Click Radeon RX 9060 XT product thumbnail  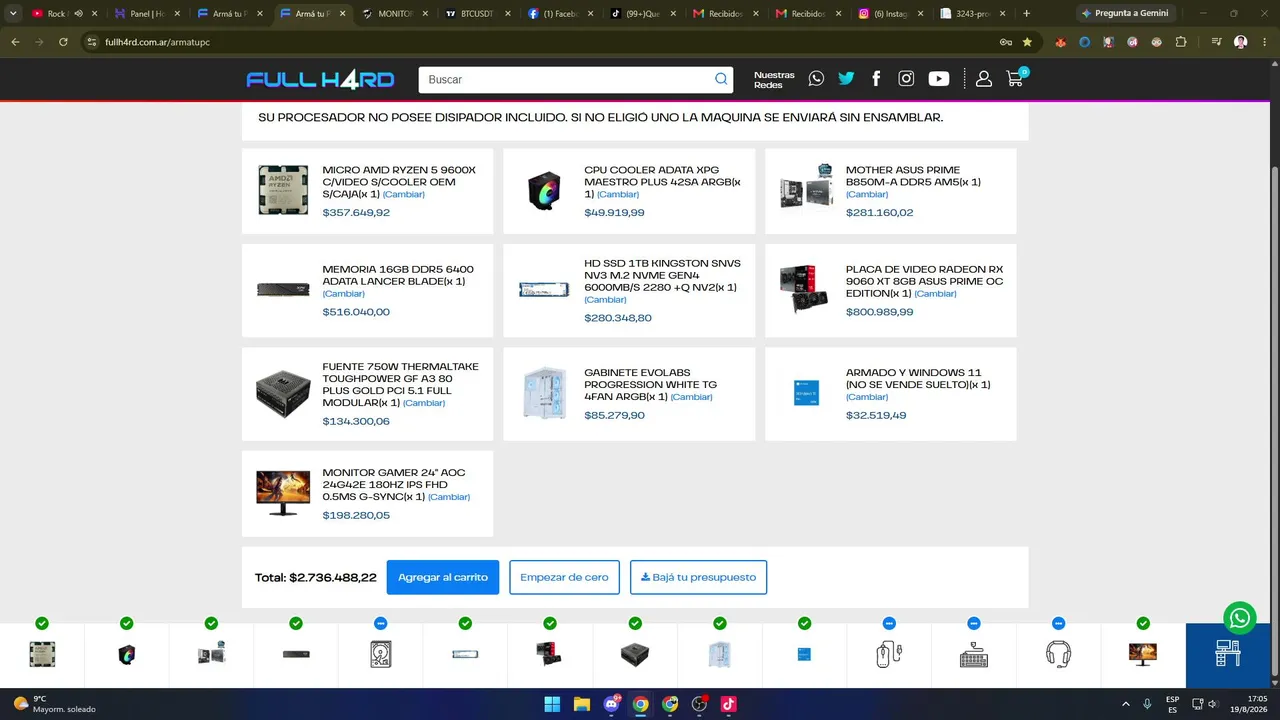[x=805, y=290]
